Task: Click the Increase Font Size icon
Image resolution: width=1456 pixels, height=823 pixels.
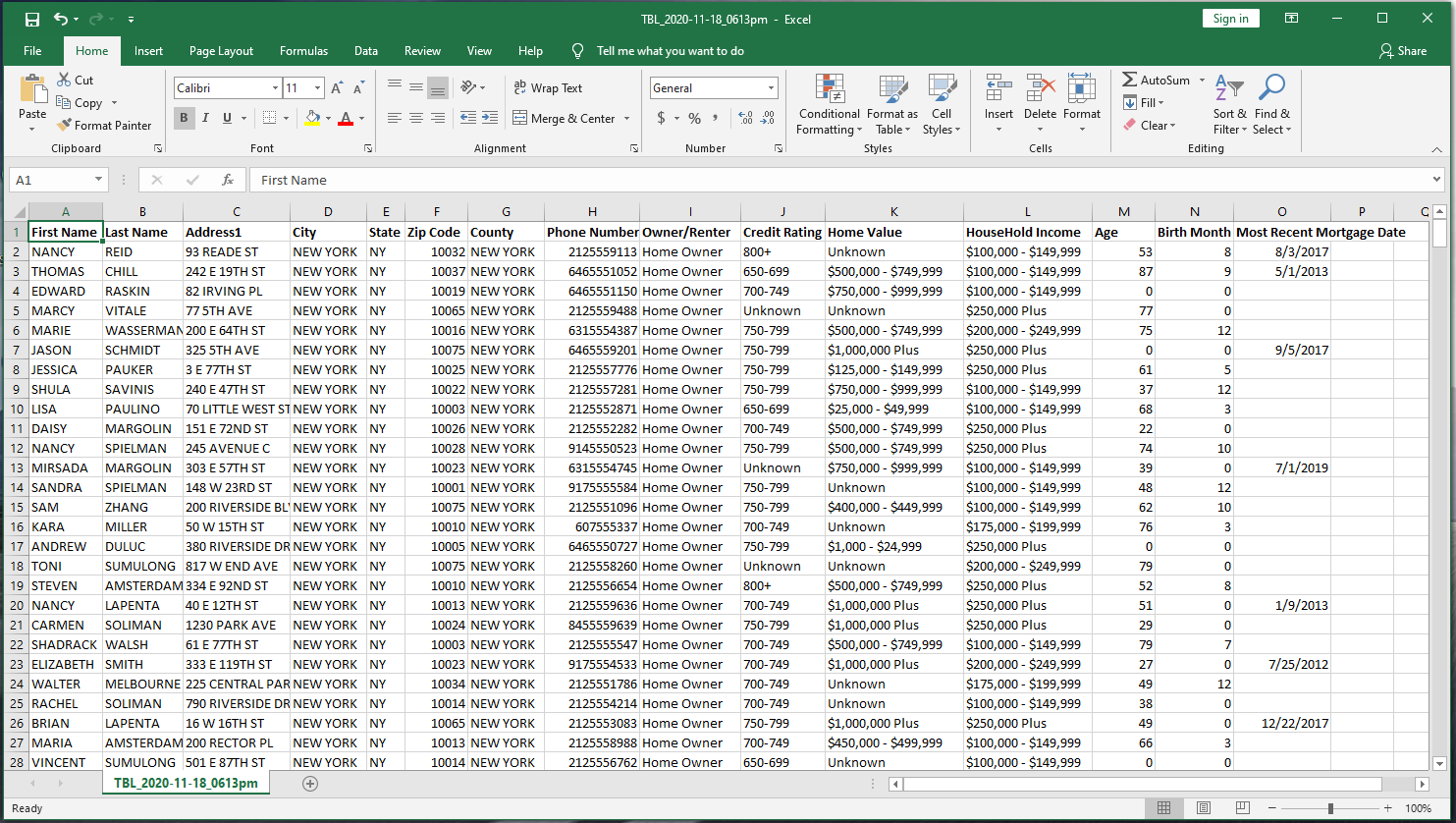Action: point(337,88)
